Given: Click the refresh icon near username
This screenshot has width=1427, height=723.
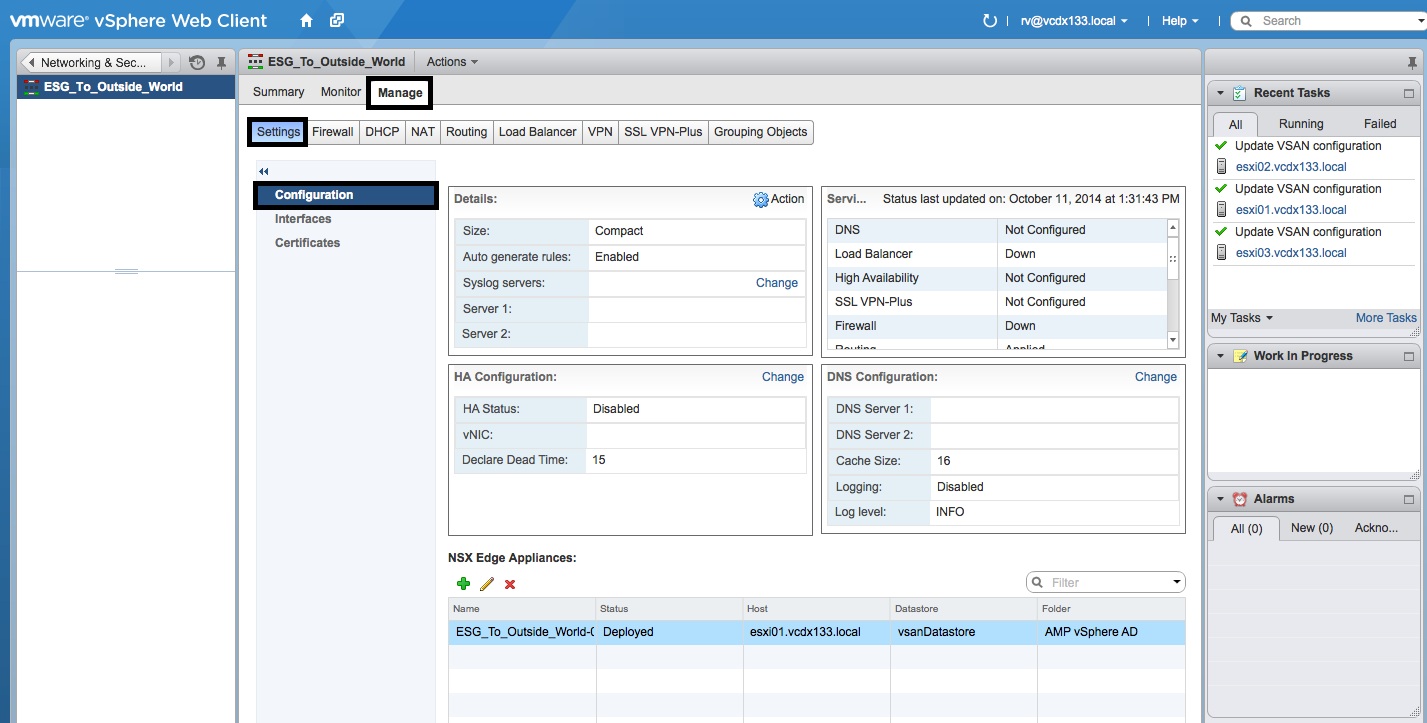Looking at the screenshot, I should click(990, 21).
